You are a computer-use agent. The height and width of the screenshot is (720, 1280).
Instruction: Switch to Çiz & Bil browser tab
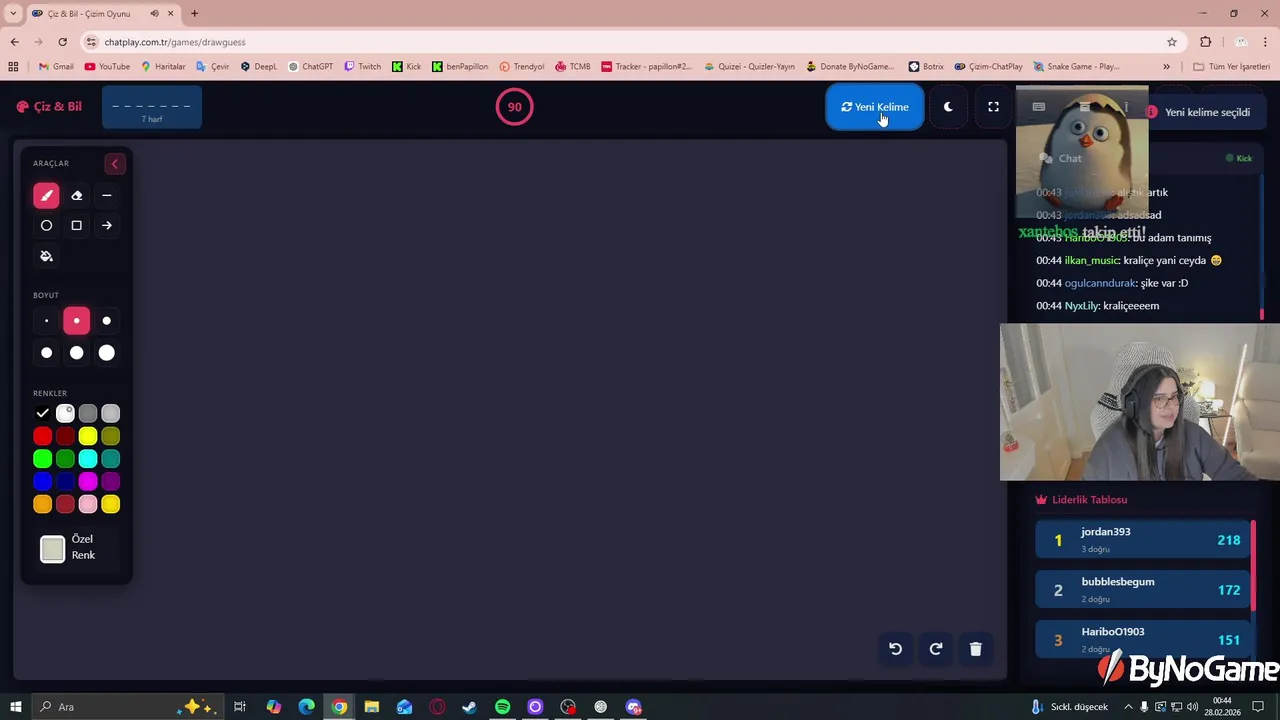tap(102, 14)
